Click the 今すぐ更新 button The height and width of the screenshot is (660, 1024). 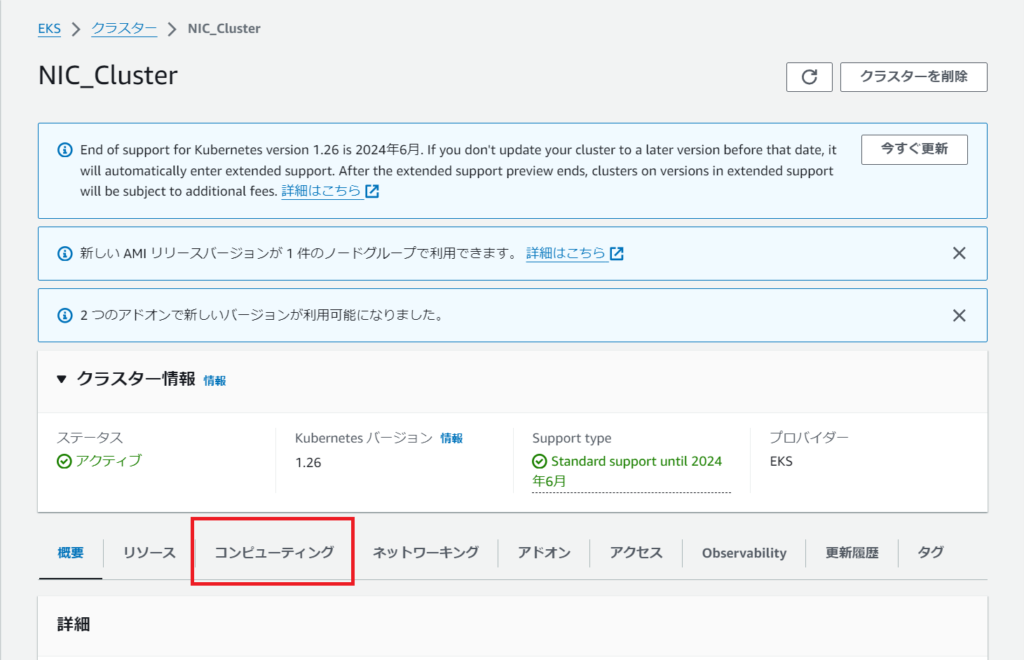[x=914, y=149]
